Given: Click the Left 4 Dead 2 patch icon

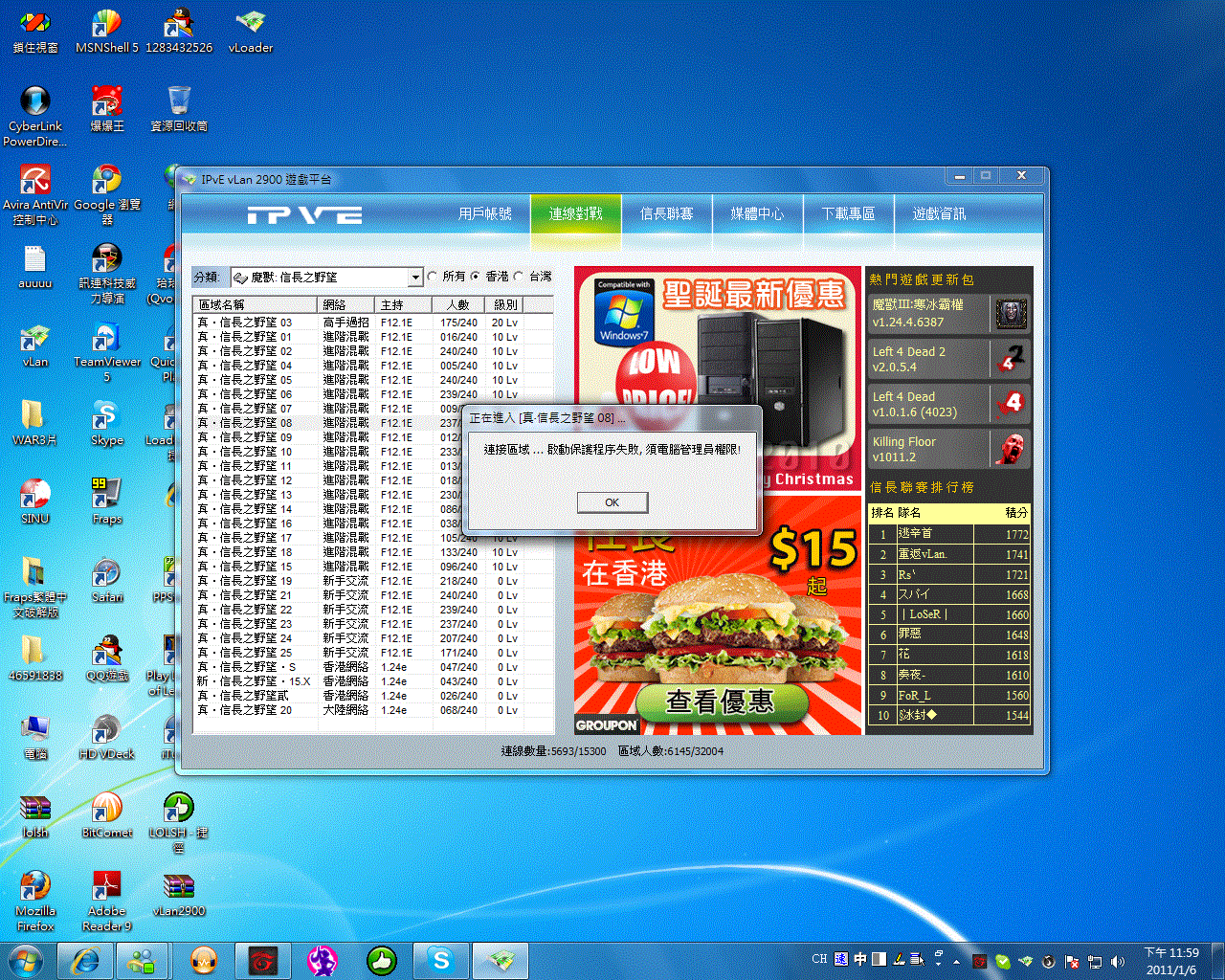Looking at the screenshot, I should click(x=1011, y=359).
